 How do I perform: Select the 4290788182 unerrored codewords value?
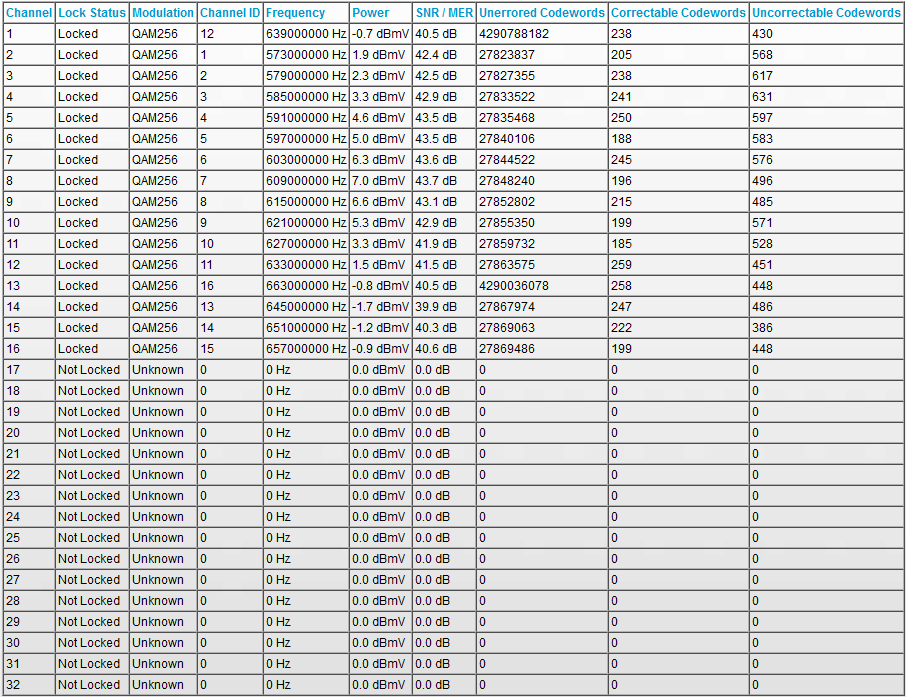coord(514,34)
